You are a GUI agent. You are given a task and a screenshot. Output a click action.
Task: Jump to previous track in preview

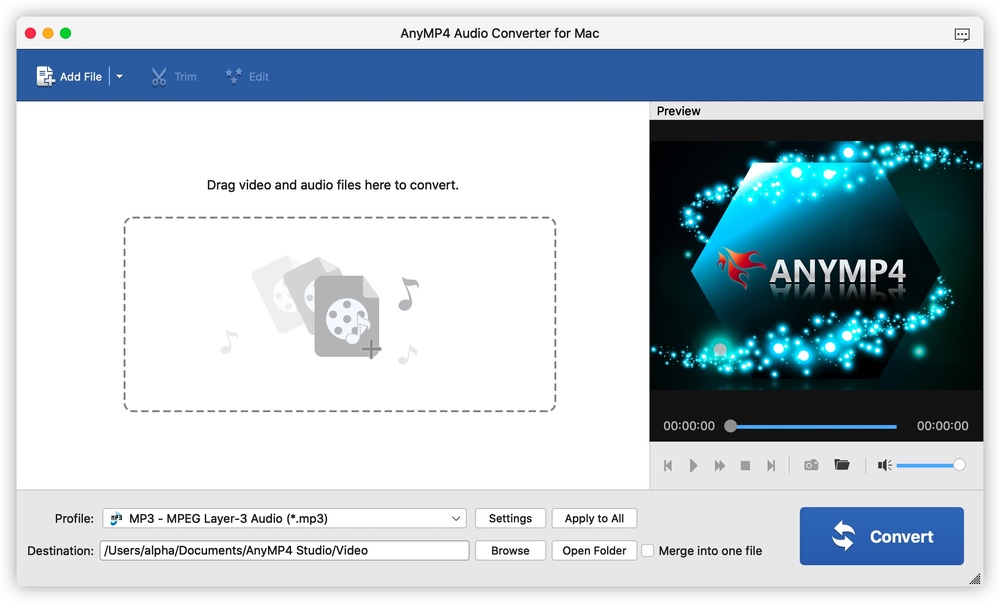coord(668,465)
